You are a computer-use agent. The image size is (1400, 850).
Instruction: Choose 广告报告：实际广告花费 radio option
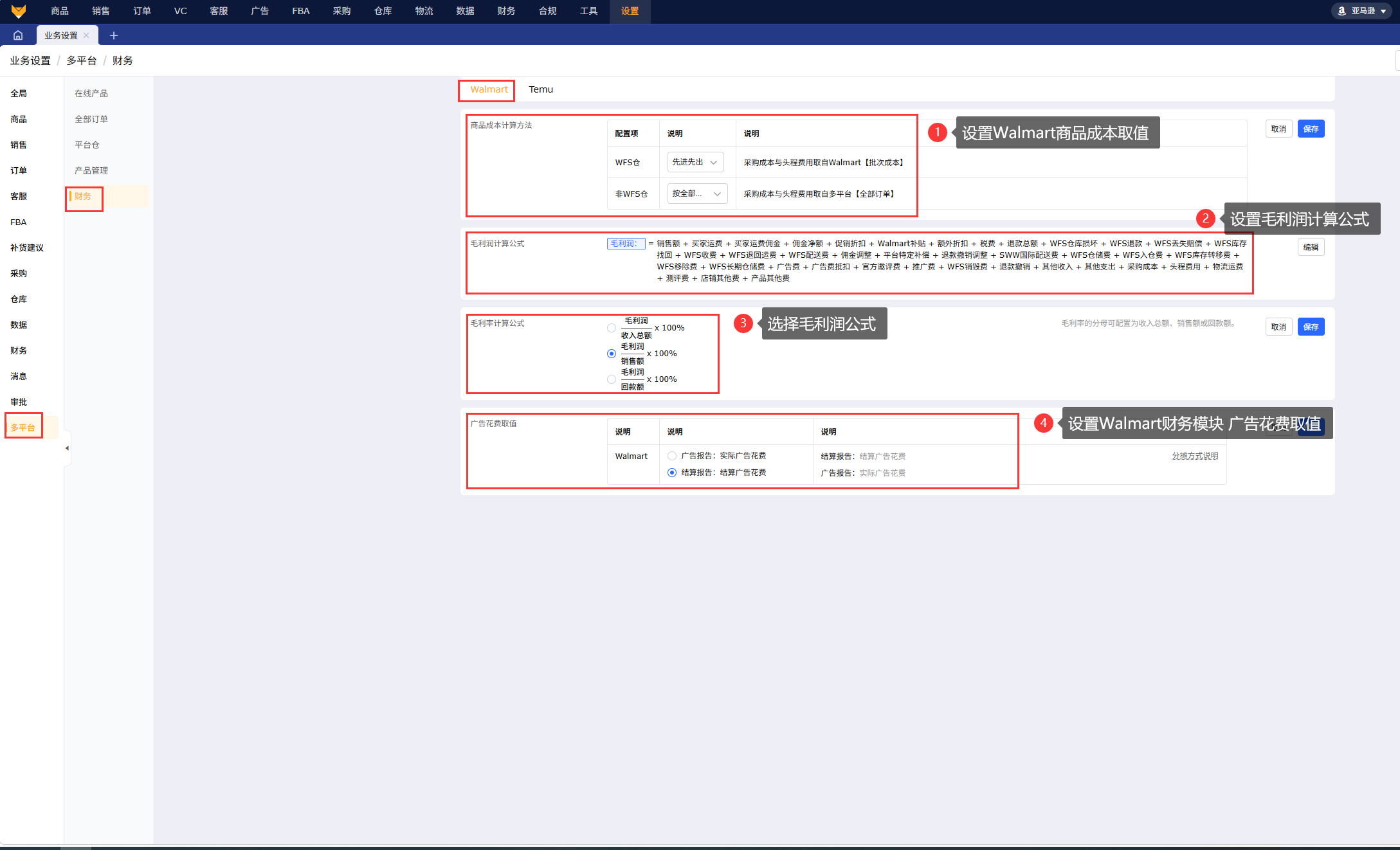tap(672, 456)
